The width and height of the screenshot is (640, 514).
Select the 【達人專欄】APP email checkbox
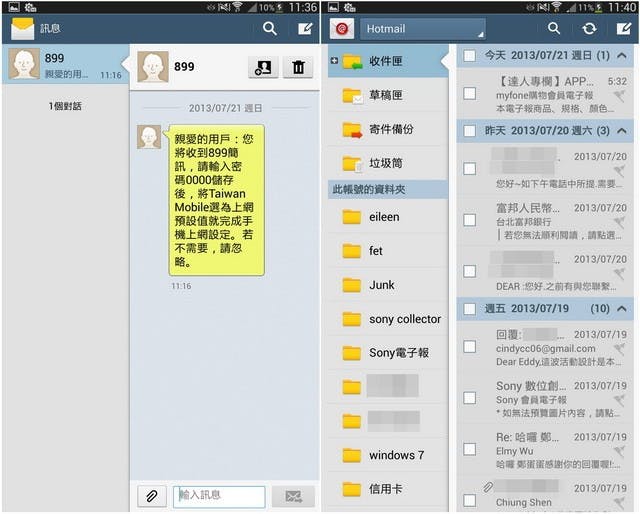[x=469, y=93]
